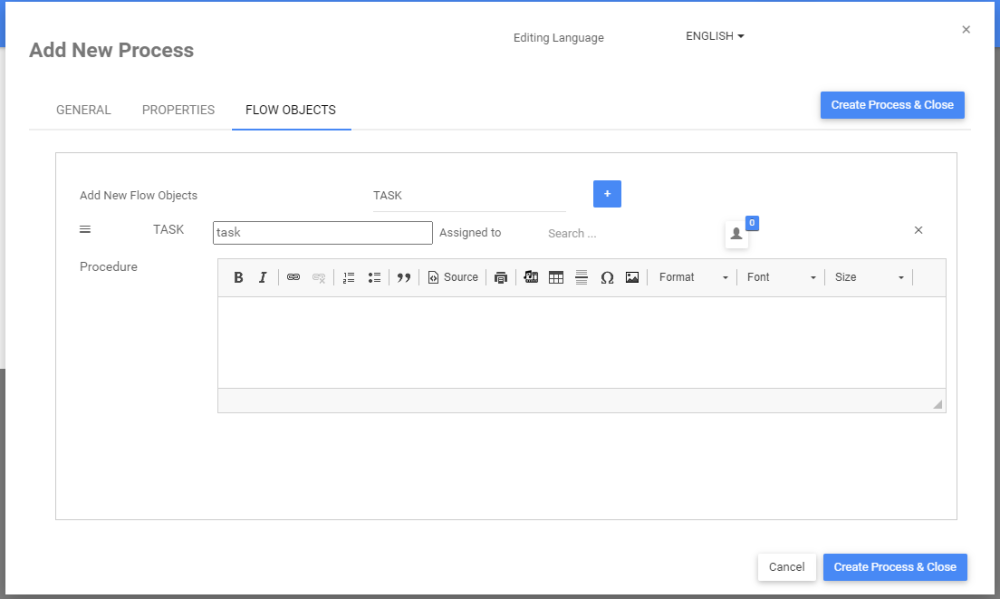
Task: Open the Font dropdown
Action: click(x=781, y=278)
